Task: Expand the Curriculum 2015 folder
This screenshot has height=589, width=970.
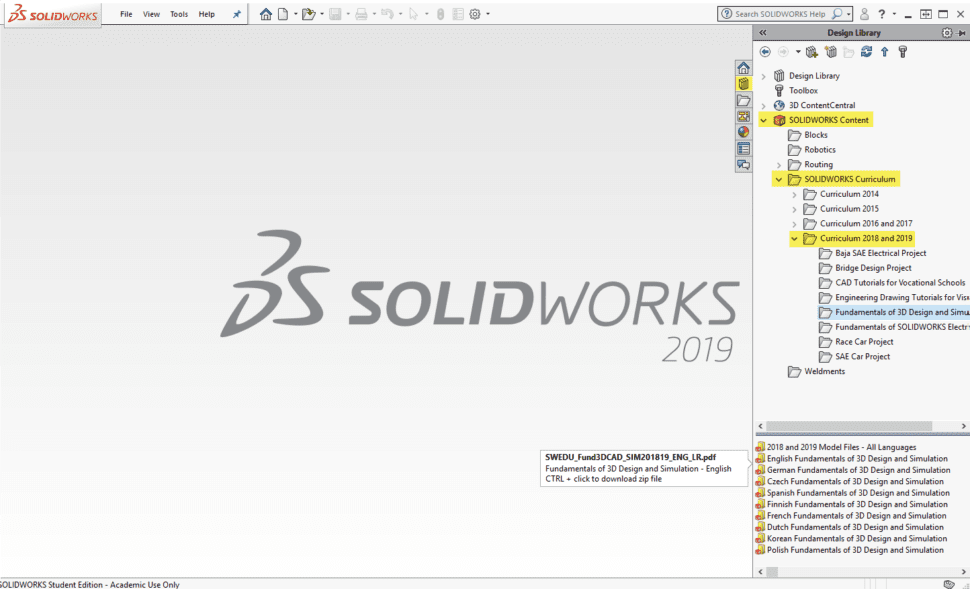Action: (x=794, y=210)
